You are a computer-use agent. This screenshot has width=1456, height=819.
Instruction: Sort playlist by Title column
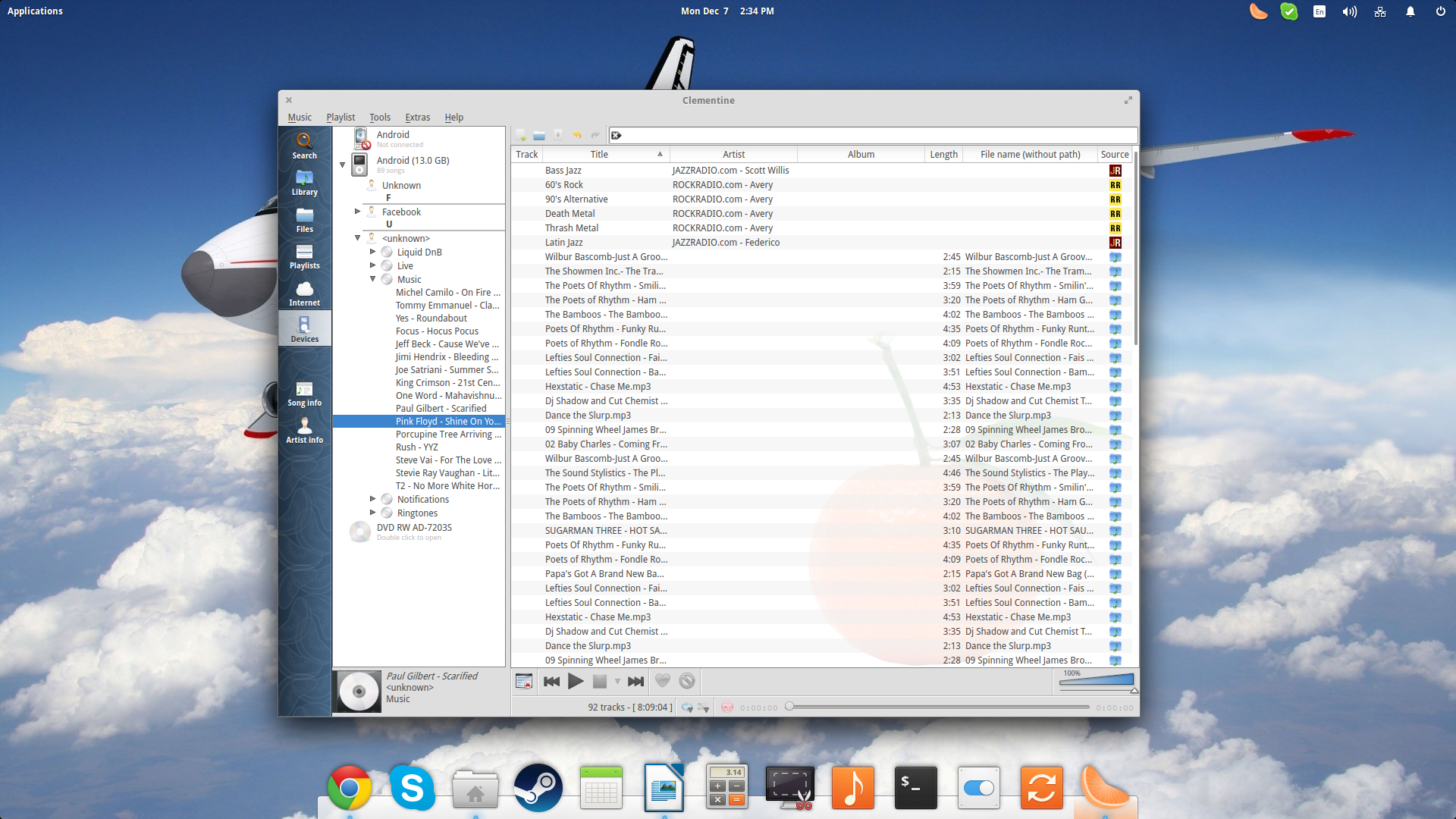[x=605, y=154]
